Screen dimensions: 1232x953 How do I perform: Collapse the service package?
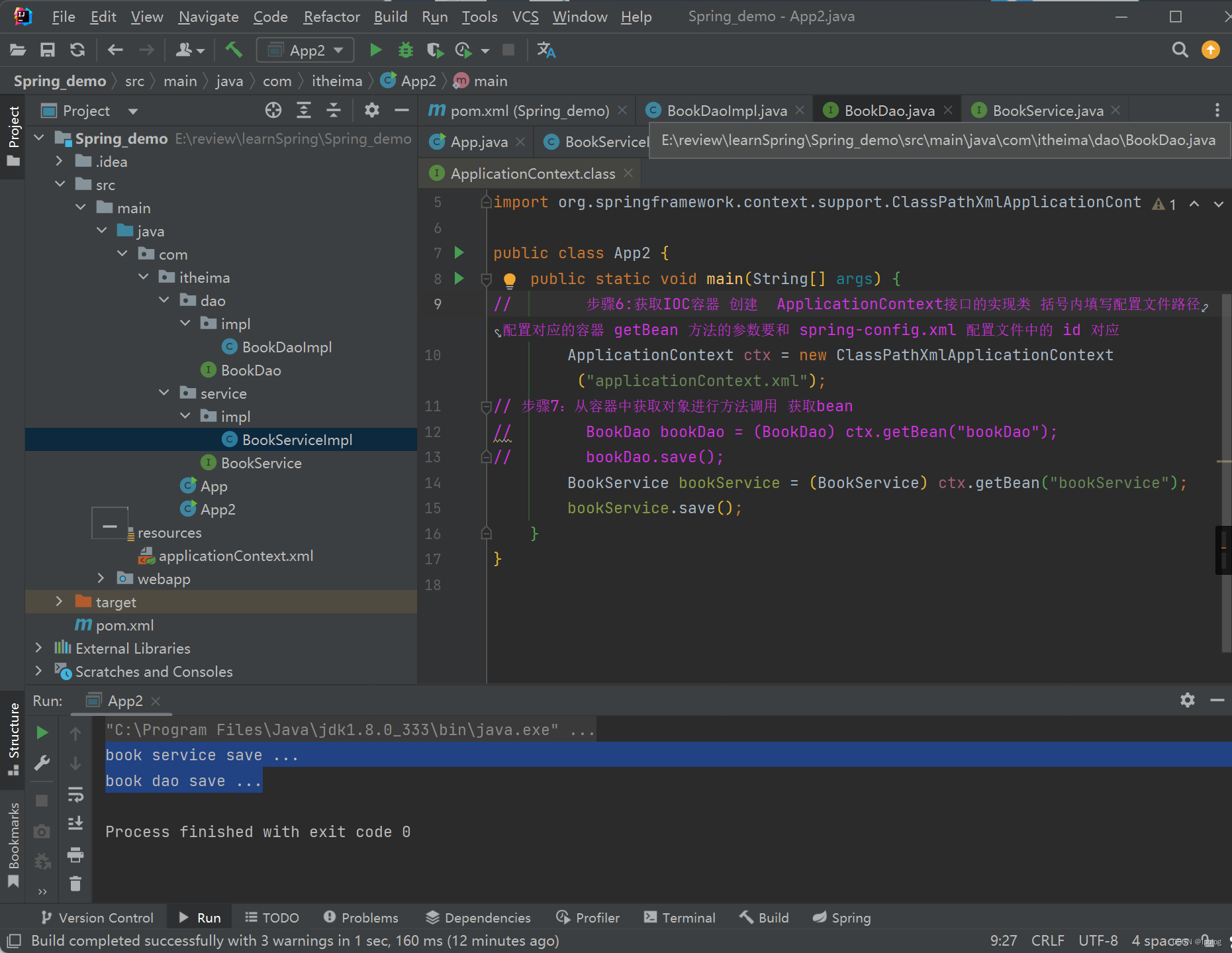pos(164,393)
